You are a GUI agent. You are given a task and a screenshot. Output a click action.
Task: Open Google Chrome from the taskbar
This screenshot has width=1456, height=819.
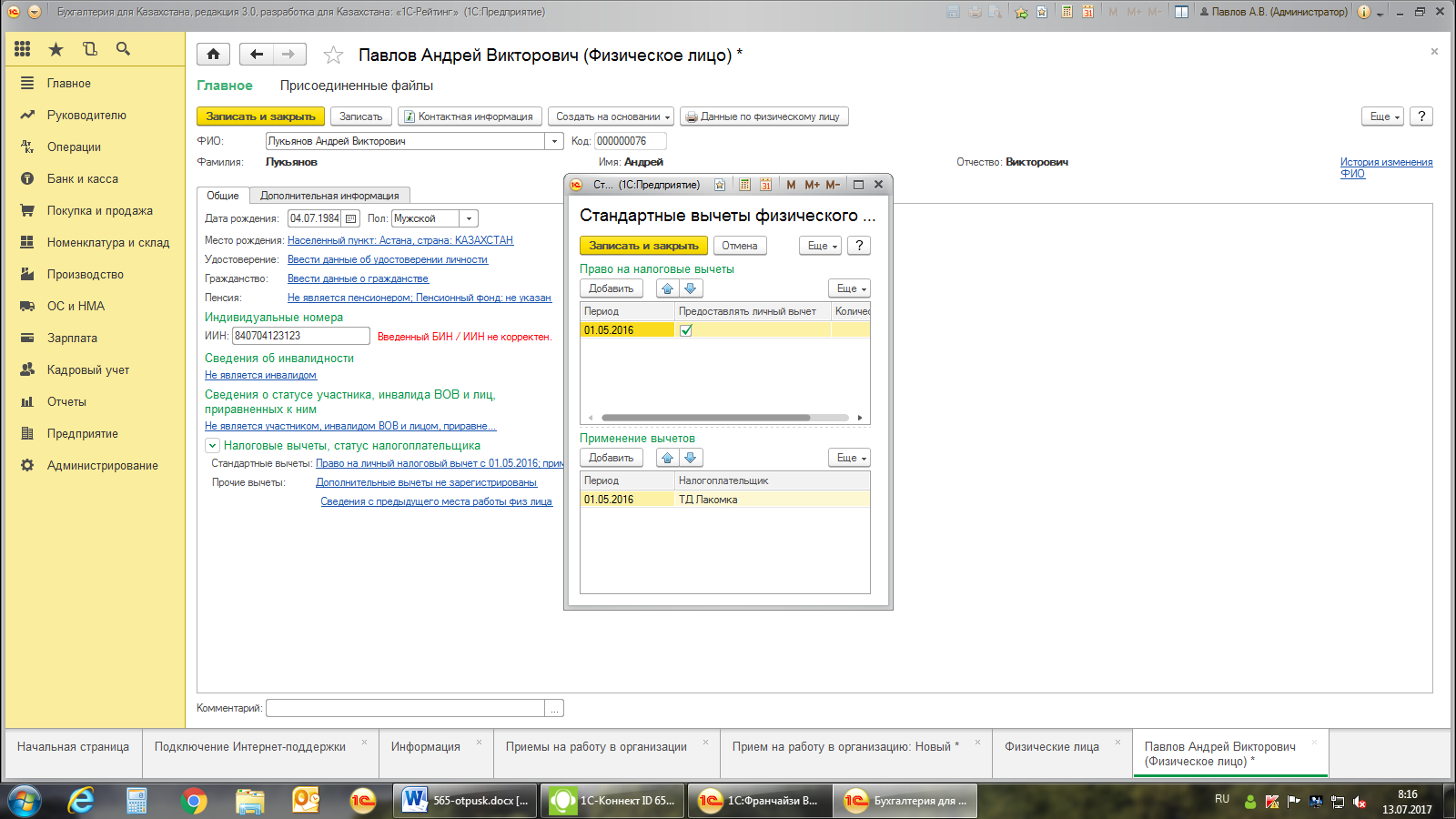click(x=193, y=801)
